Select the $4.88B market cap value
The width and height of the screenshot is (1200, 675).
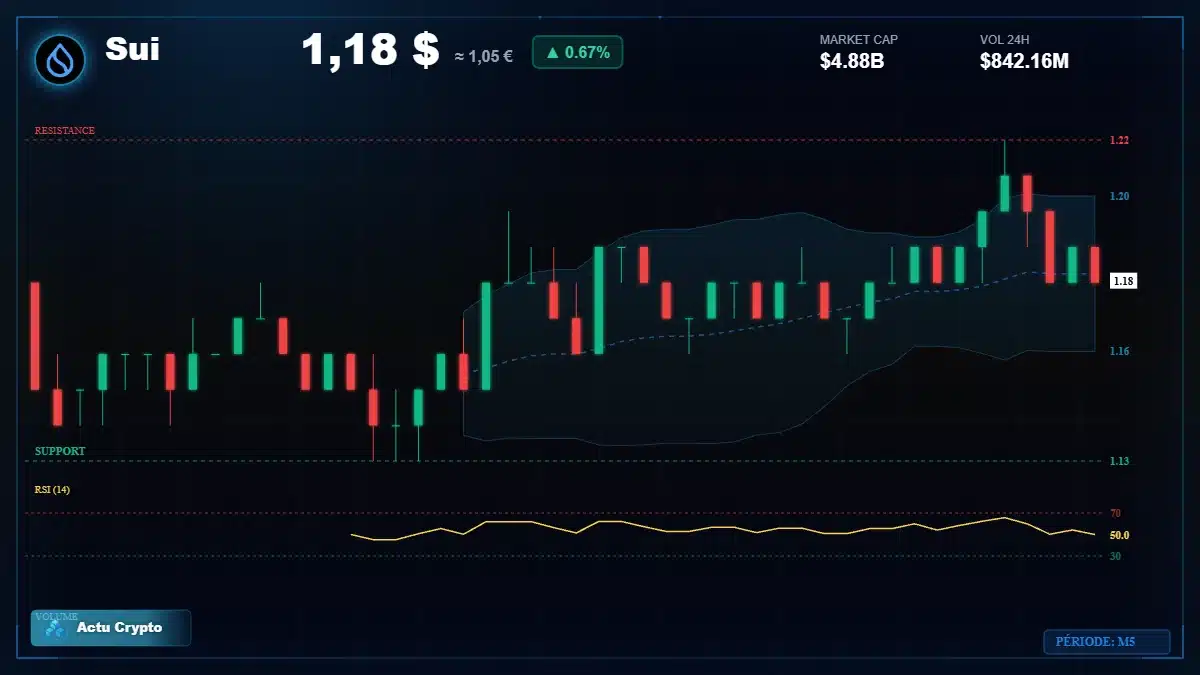852,61
